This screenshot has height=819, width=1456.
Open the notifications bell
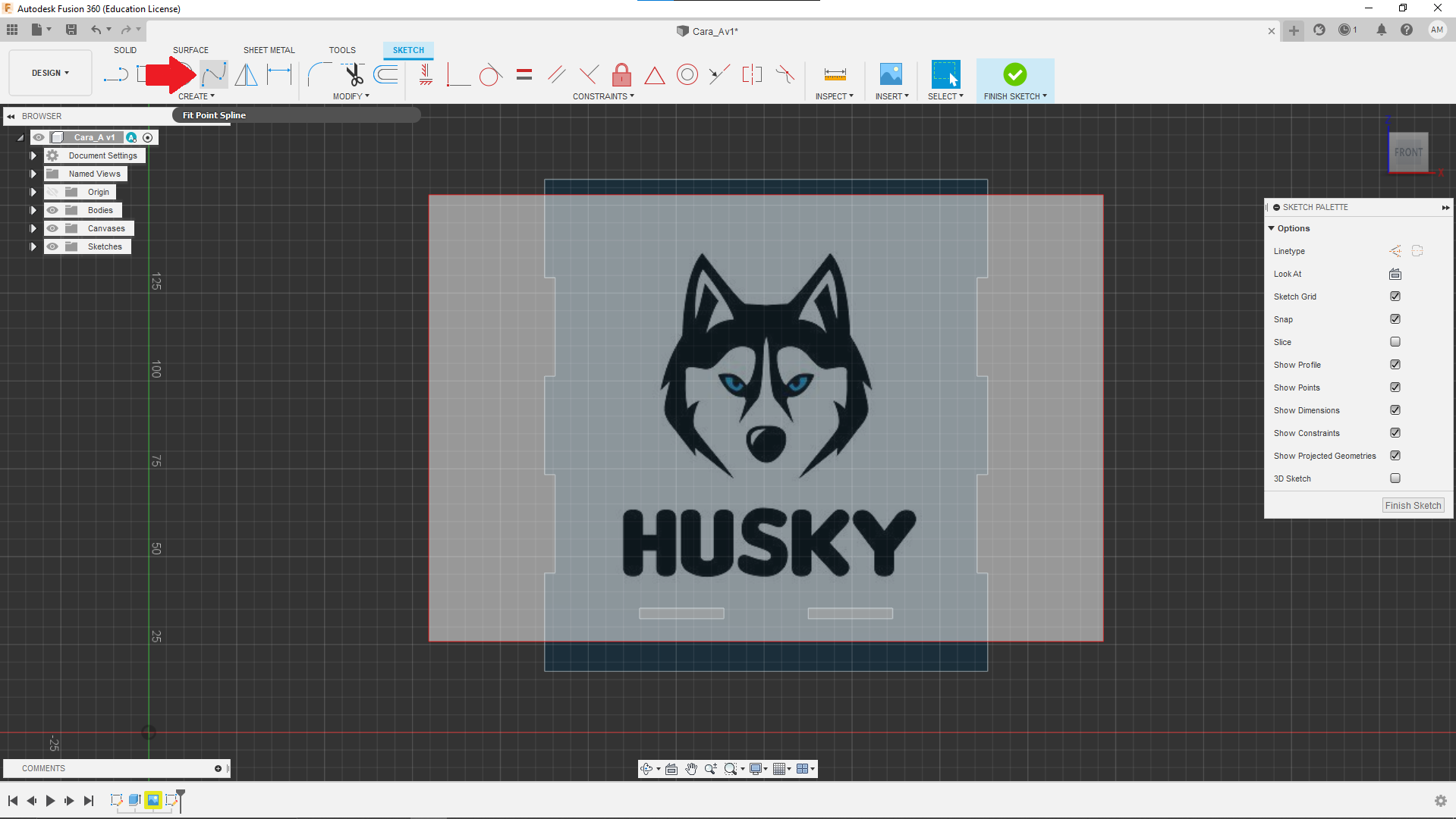coord(1382,30)
